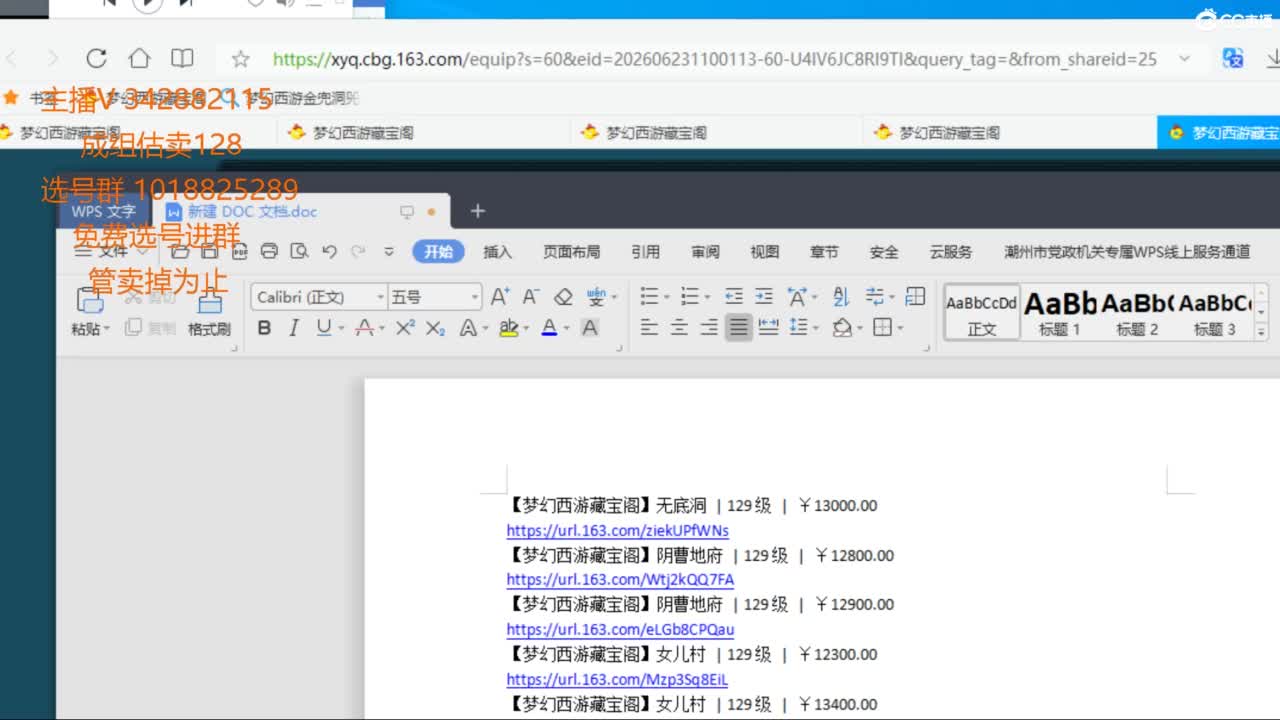1280x720 pixels.
Task: Choose font color with the blue-underlined A
Action: point(549,328)
